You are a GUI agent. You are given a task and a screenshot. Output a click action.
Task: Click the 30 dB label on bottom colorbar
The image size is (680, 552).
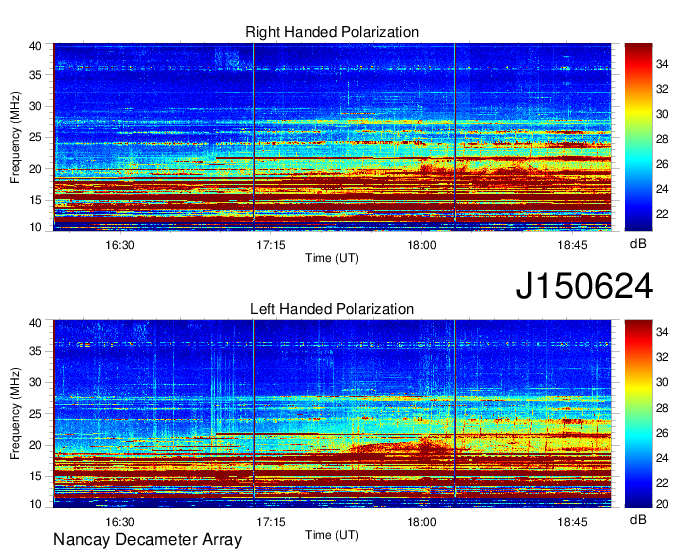[x=662, y=382]
